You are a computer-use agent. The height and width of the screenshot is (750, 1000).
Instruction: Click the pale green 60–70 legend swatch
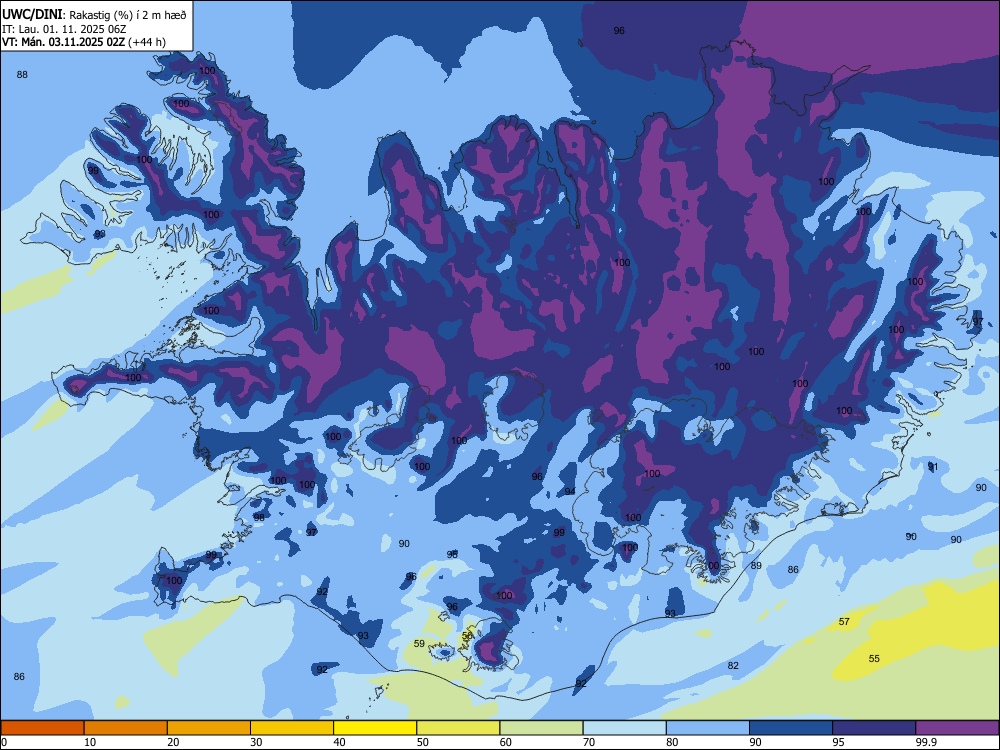pos(541,728)
